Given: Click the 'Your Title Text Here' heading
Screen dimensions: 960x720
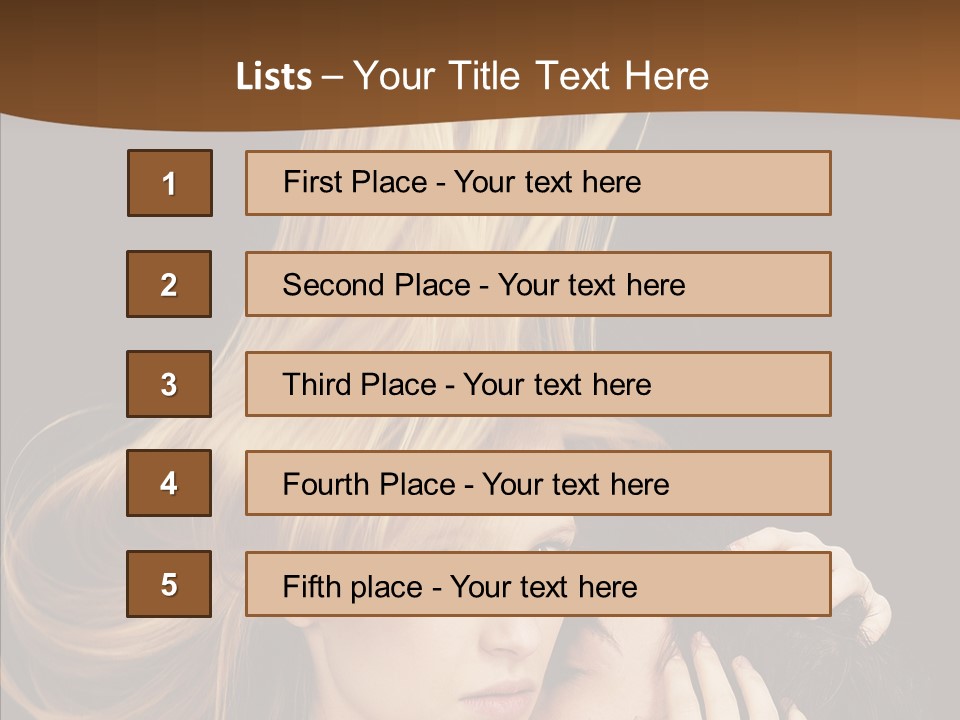Looking at the screenshot, I should (531, 76).
